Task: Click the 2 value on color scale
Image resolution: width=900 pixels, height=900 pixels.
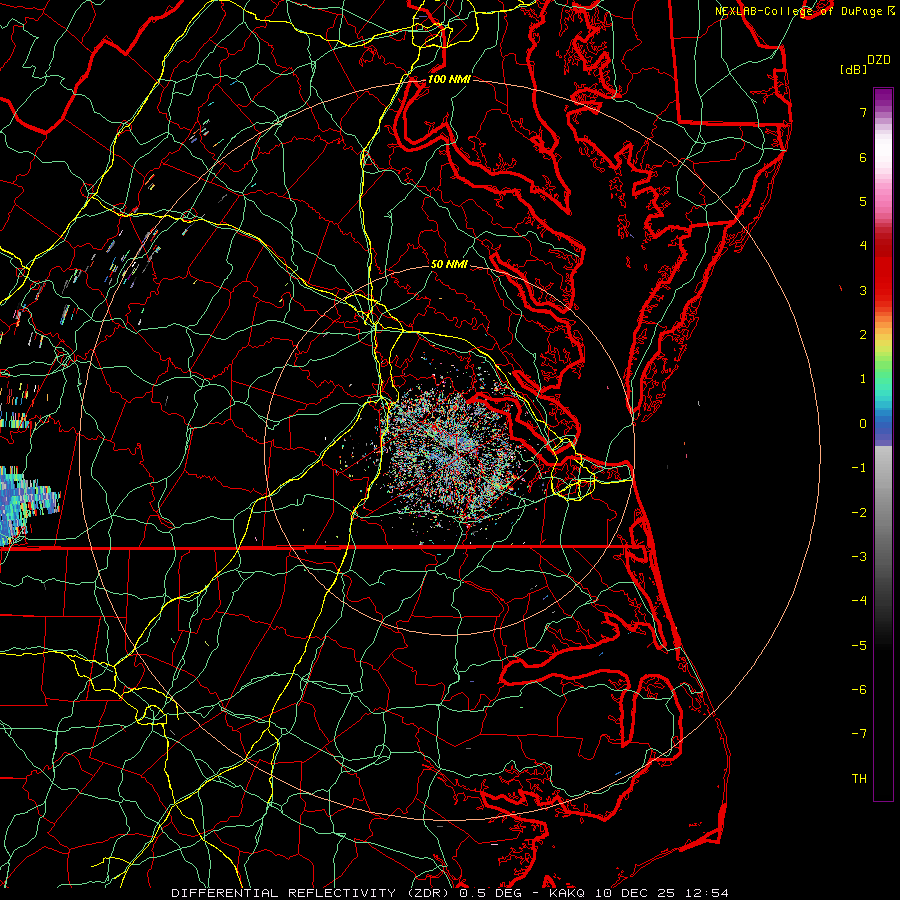Action: [x=863, y=335]
